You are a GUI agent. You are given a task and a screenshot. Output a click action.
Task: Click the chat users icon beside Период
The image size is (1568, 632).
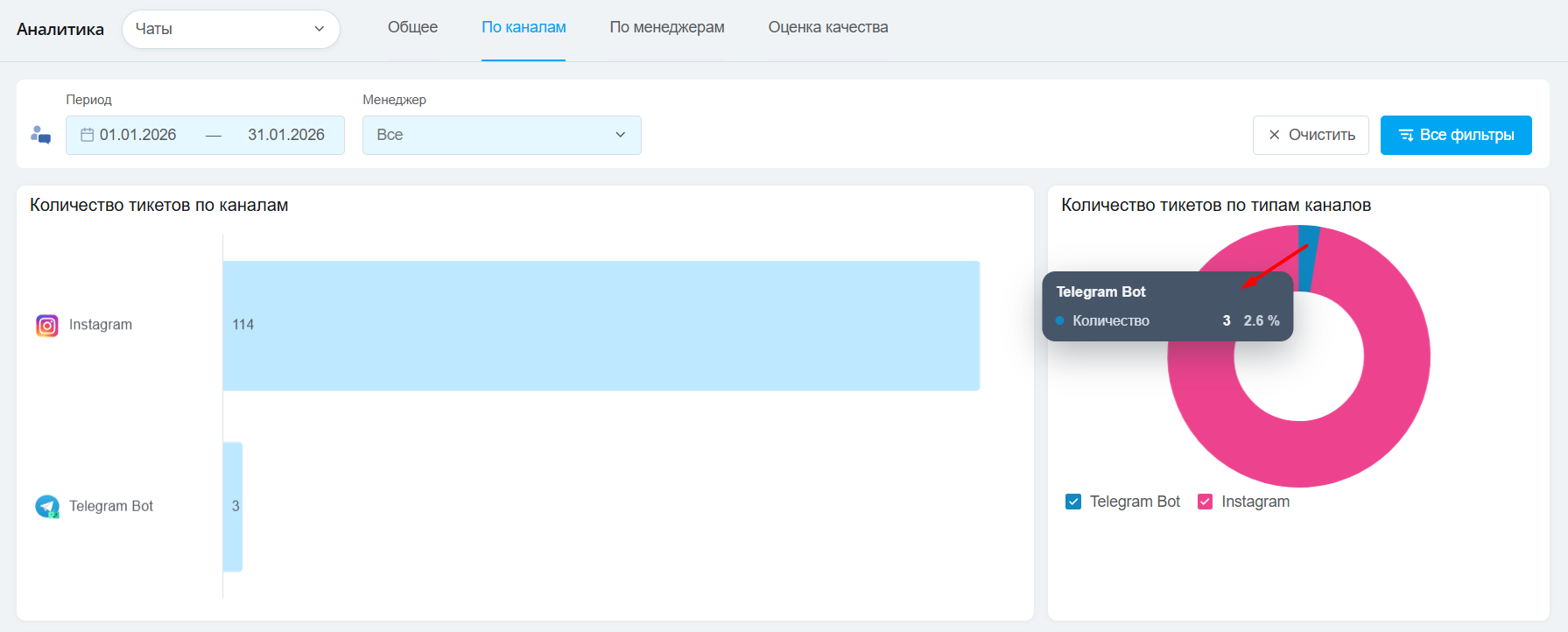(40, 135)
